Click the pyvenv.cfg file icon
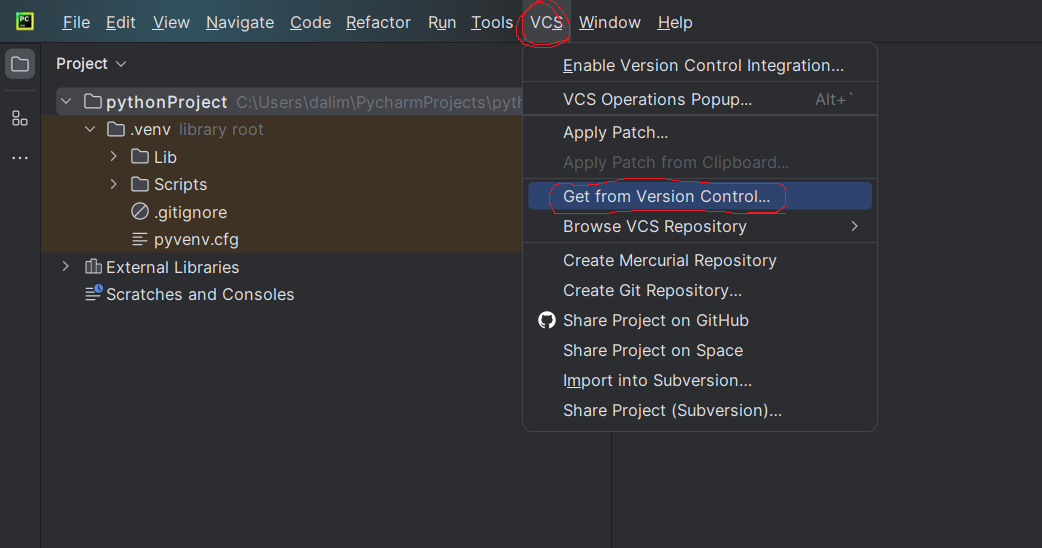The height and width of the screenshot is (548, 1042). [x=140, y=239]
